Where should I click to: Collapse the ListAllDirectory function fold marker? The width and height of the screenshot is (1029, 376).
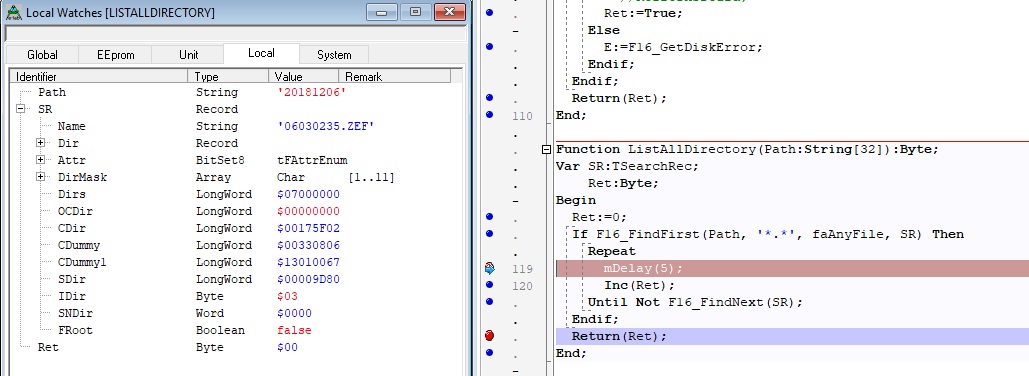[545, 150]
